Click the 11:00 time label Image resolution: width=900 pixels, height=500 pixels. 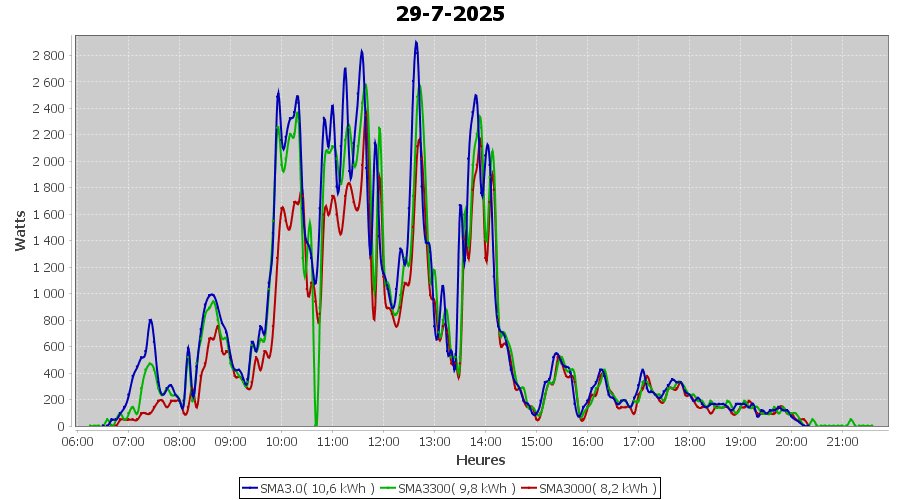click(x=332, y=442)
